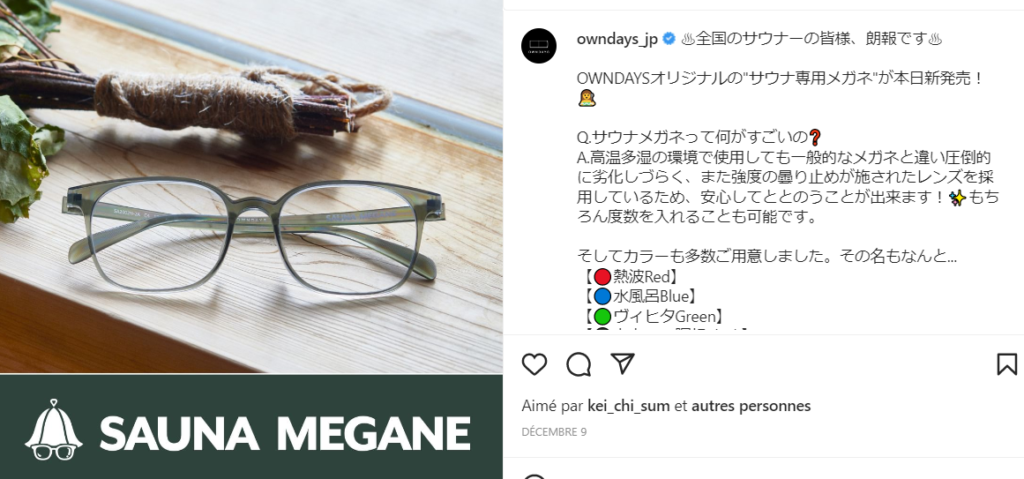Like the post with the heart icon
Viewport: 1024px width, 479px height.
tap(534, 364)
